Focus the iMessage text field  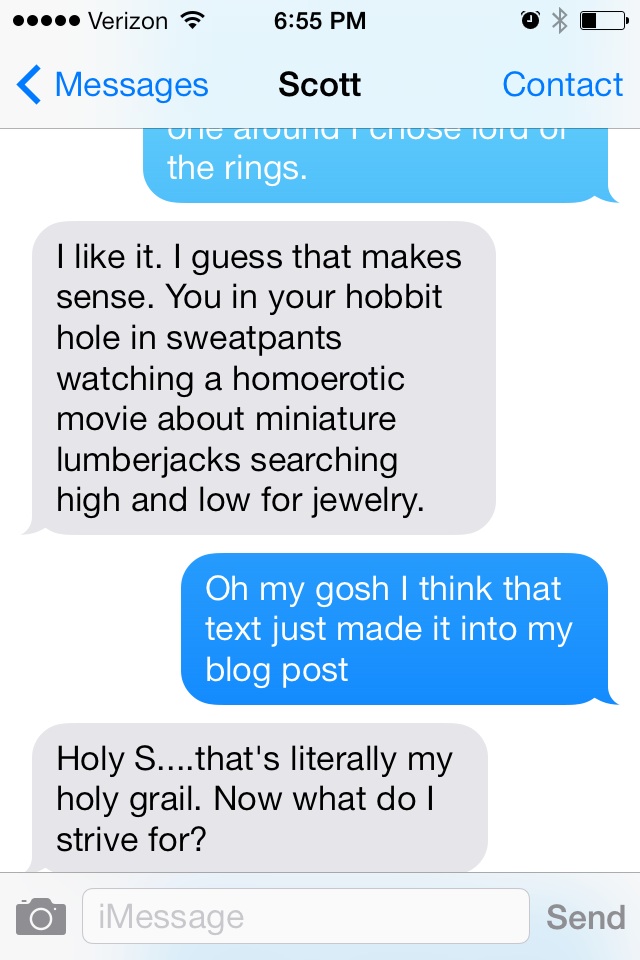coord(306,916)
